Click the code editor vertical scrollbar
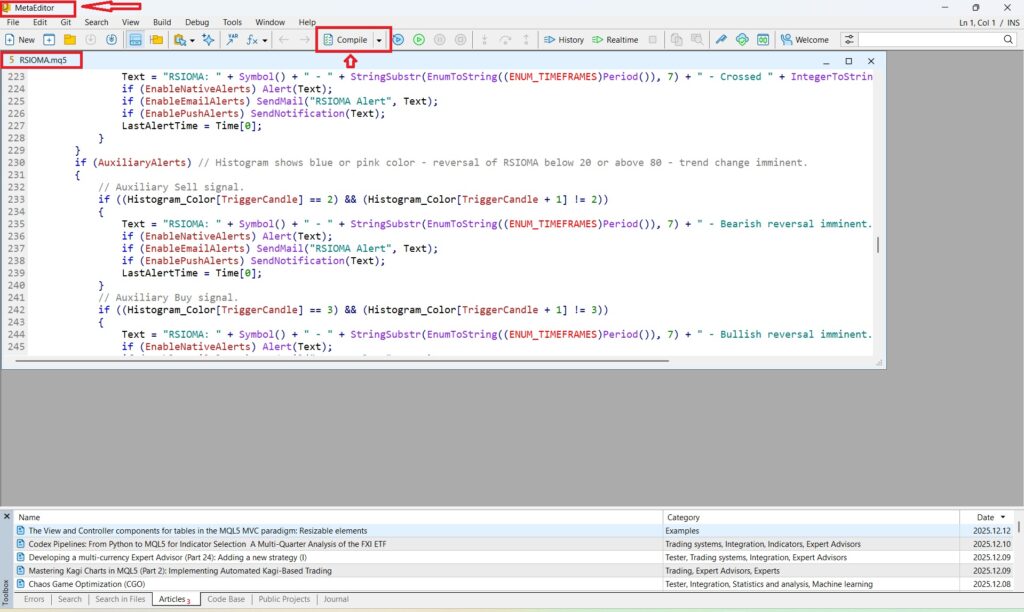The width and height of the screenshot is (1024, 612). pos(879,245)
